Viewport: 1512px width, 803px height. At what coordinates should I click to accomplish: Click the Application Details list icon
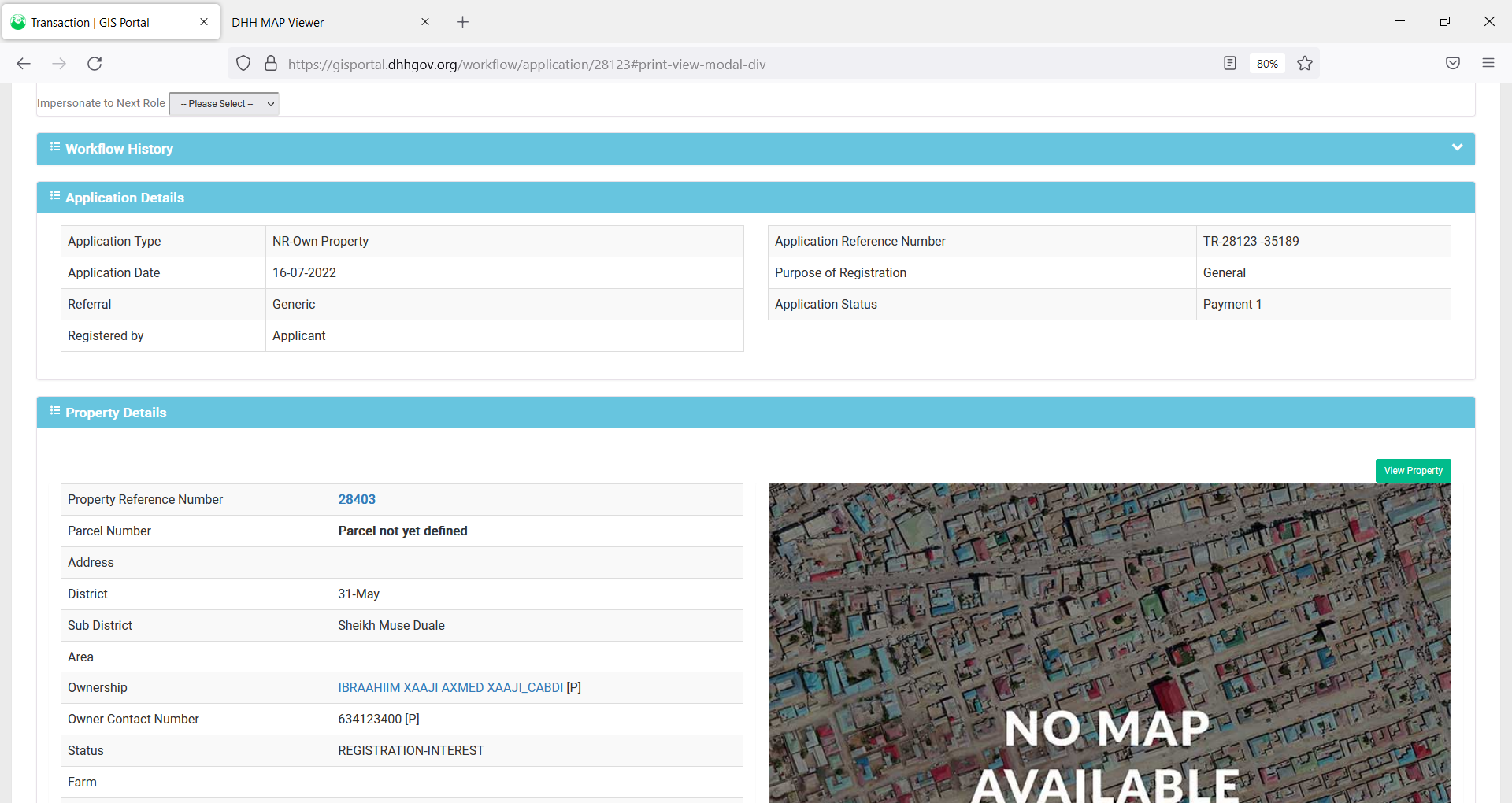[55, 196]
